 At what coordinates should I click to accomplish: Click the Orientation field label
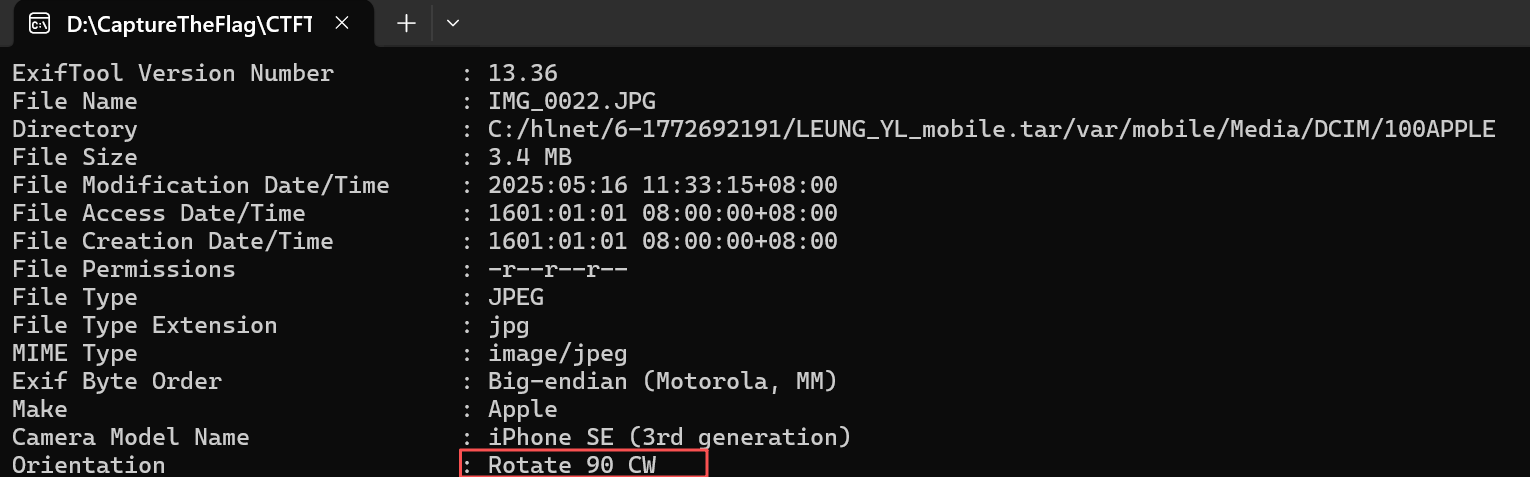[x=88, y=465]
